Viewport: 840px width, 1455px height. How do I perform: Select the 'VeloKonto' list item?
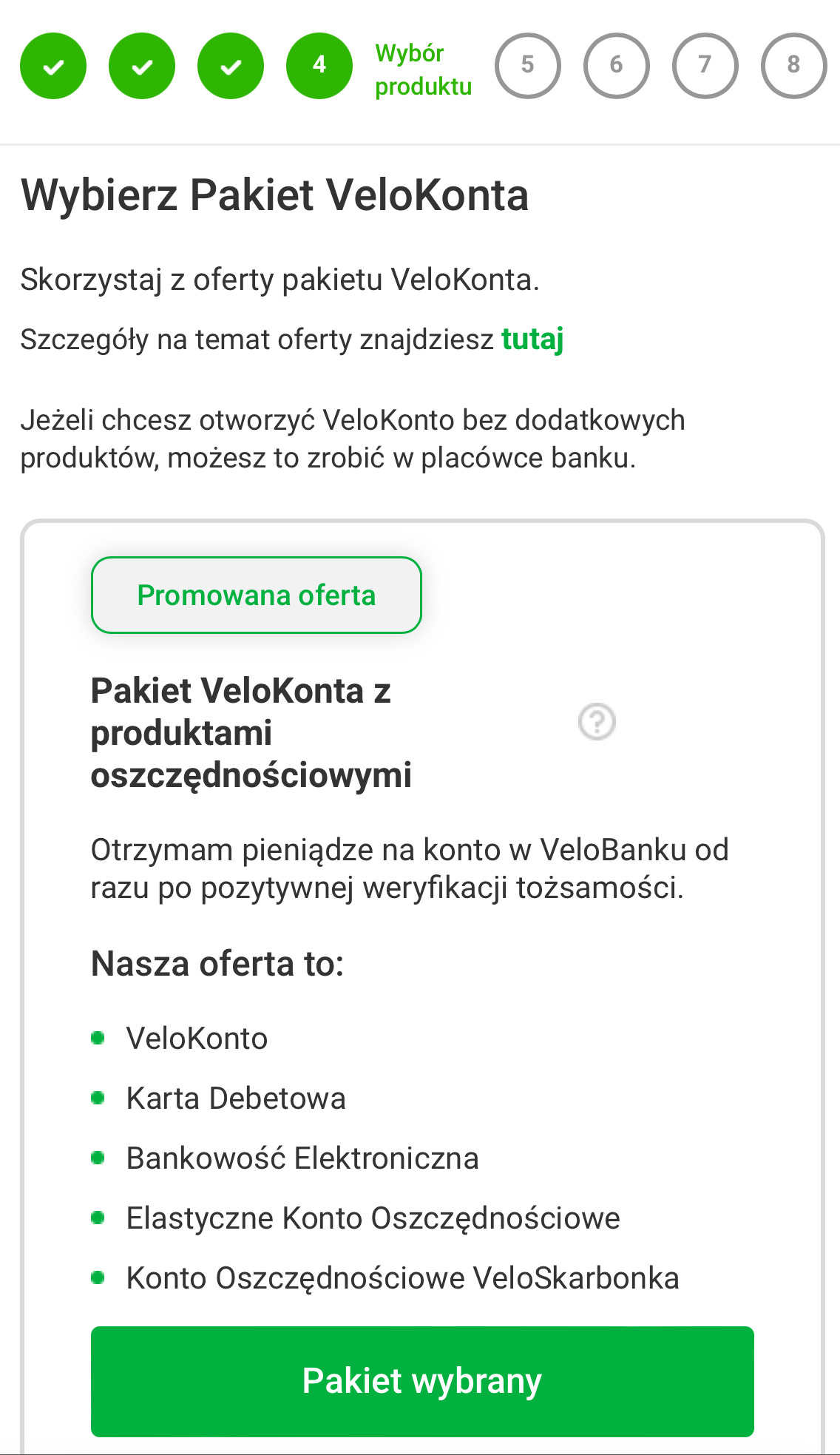coord(197,1039)
